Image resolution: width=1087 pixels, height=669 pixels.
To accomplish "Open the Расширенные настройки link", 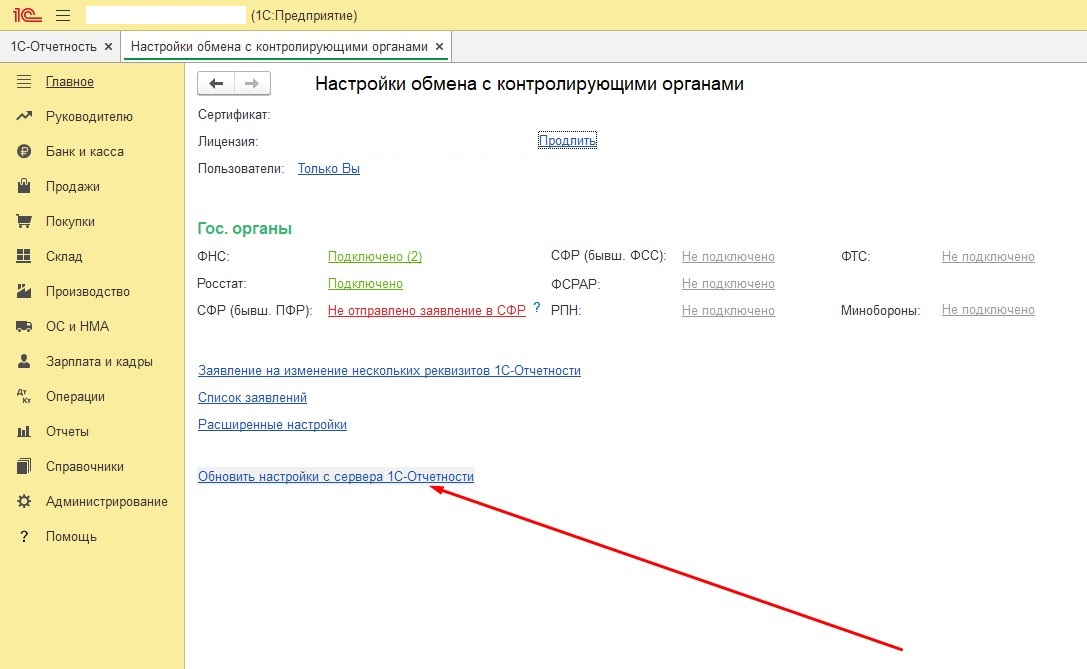I will pyautogui.click(x=272, y=424).
